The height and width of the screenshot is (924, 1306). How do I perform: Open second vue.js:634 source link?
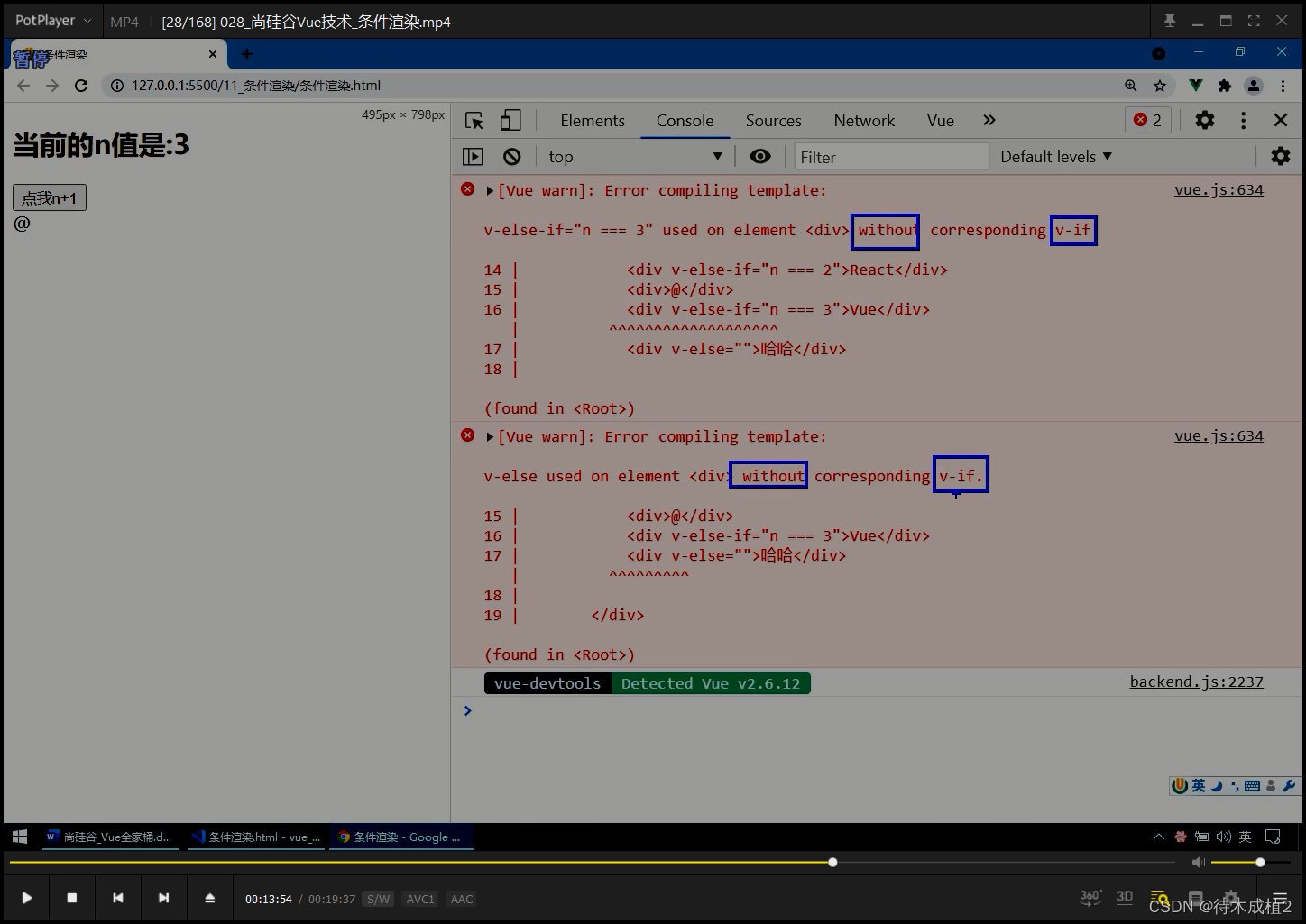[x=1219, y=436]
